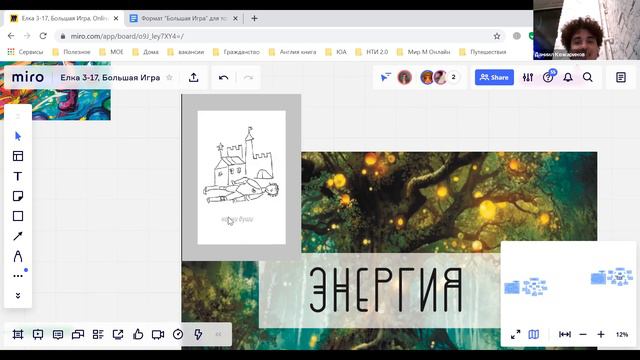This screenshot has width=640, height=360.
Task: Open the help question mark icon
Action: coord(548,77)
